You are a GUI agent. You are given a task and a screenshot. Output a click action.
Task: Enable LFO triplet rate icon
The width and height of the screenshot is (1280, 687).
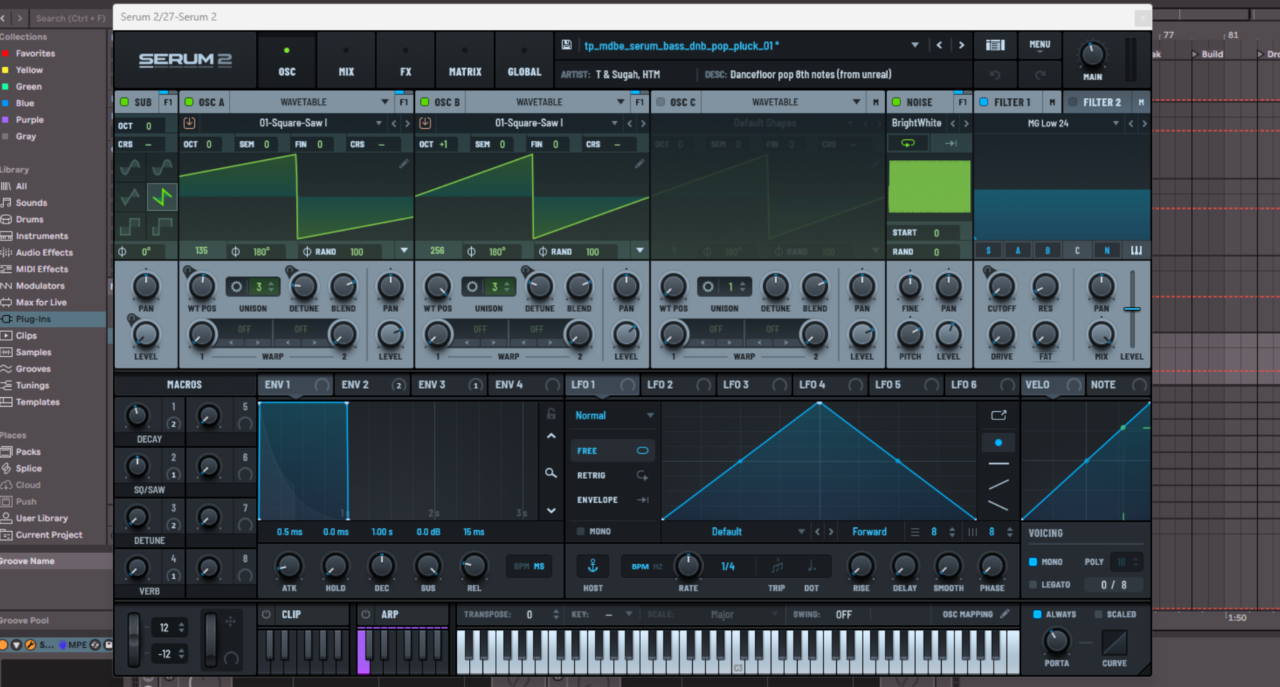(x=777, y=566)
